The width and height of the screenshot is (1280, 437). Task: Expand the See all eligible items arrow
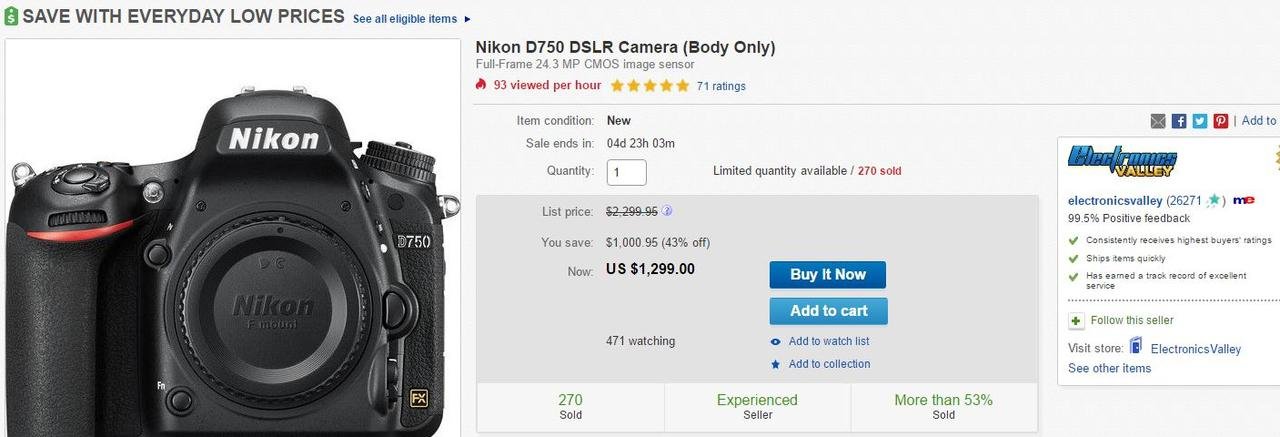tap(467, 19)
